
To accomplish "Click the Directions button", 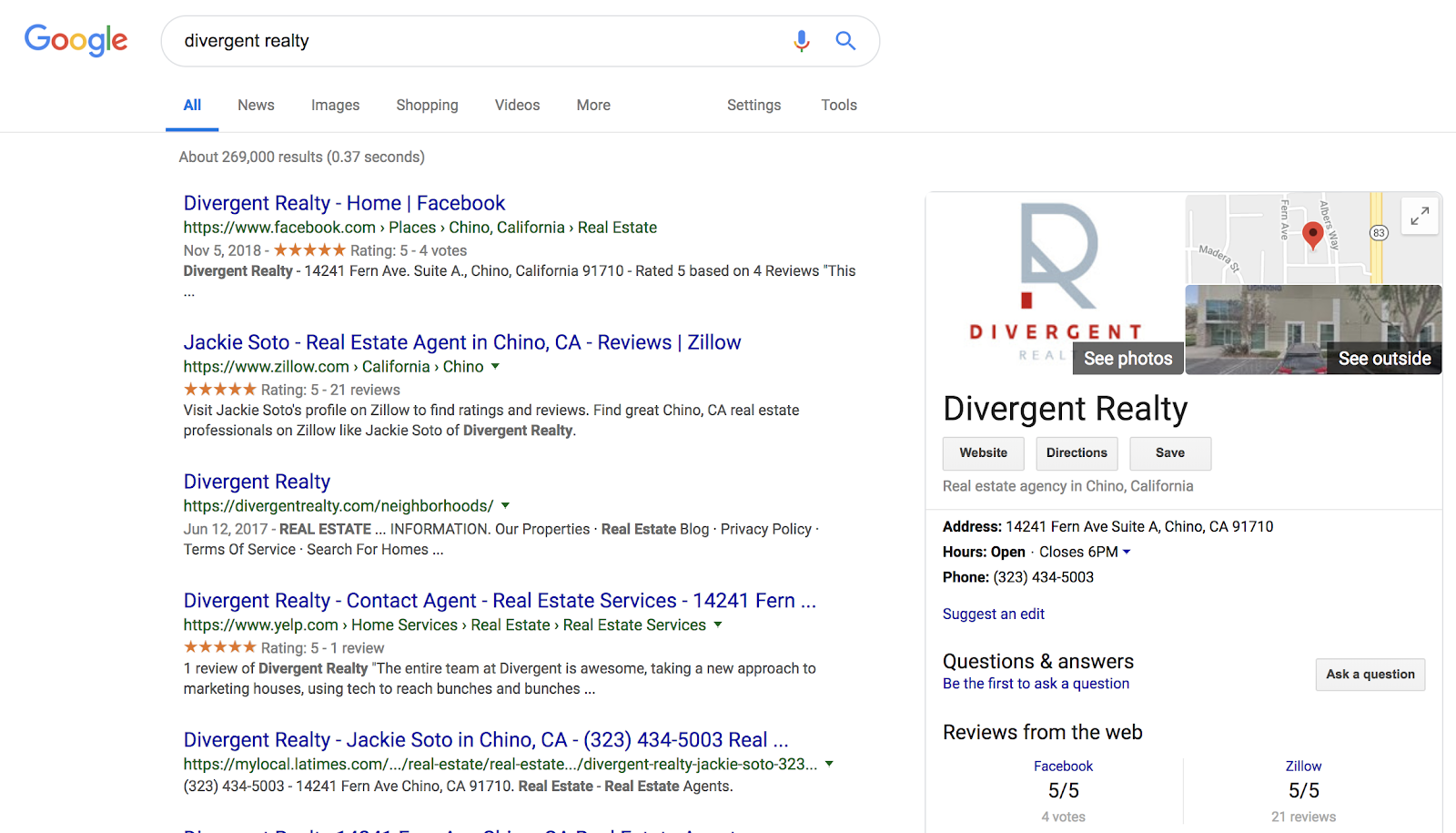I will coord(1077,453).
